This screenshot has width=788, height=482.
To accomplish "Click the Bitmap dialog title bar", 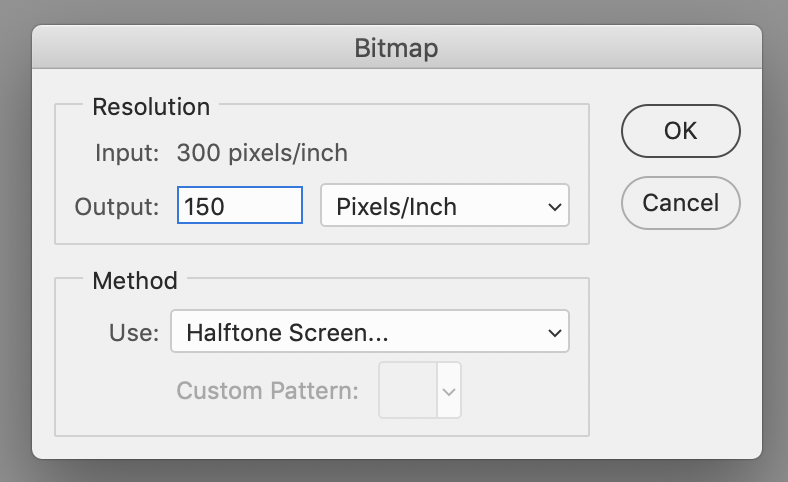I will click(x=397, y=47).
